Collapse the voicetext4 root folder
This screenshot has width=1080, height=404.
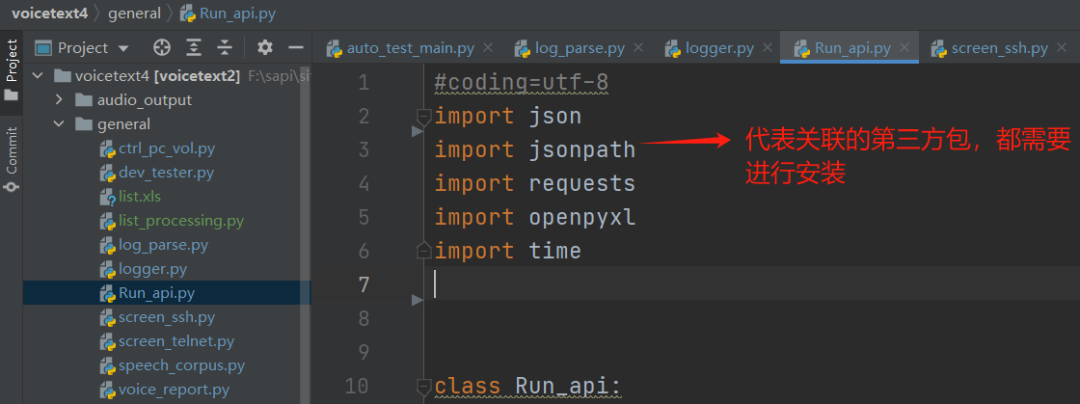(39, 76)
